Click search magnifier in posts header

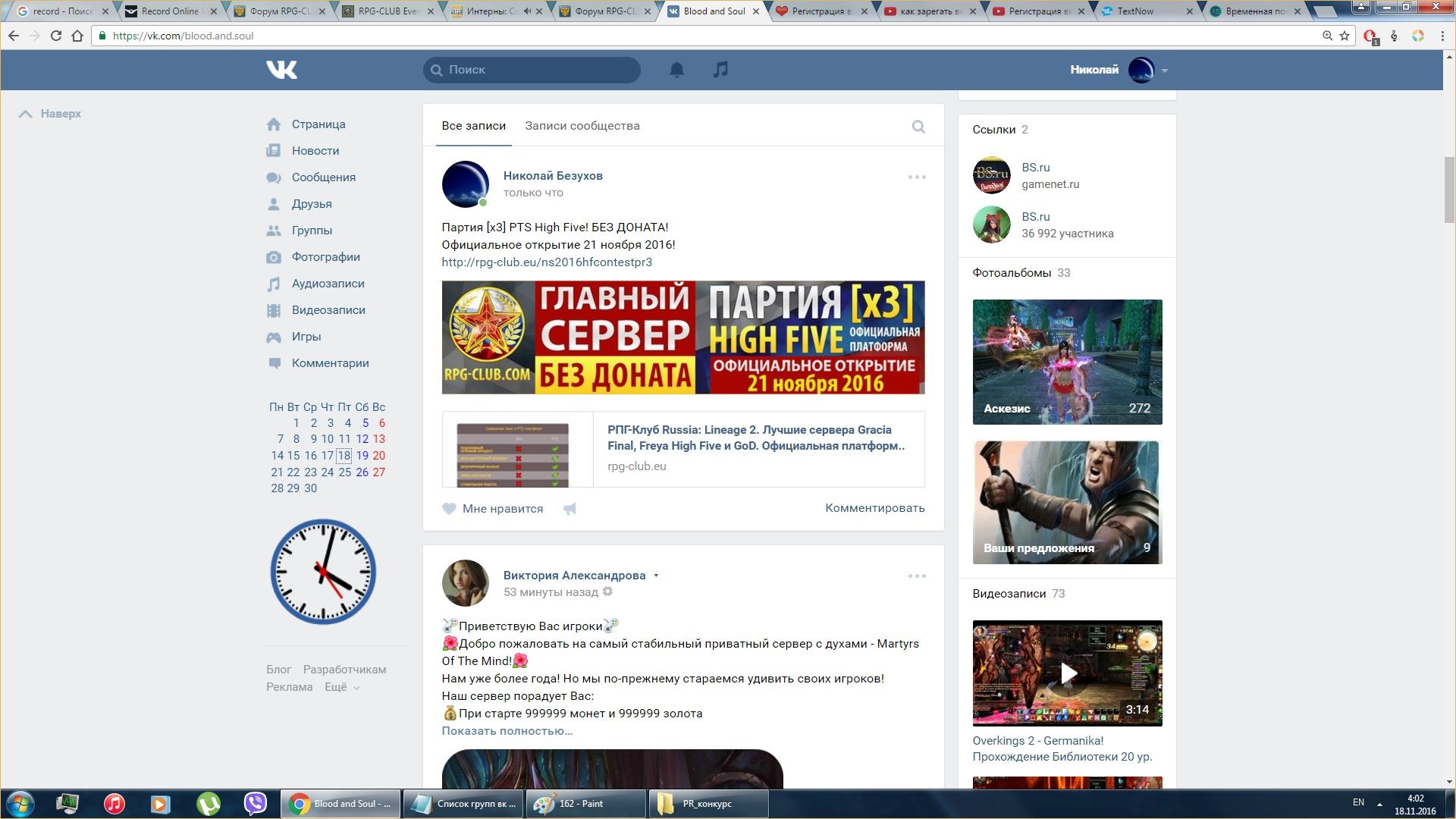click(918, 127)
